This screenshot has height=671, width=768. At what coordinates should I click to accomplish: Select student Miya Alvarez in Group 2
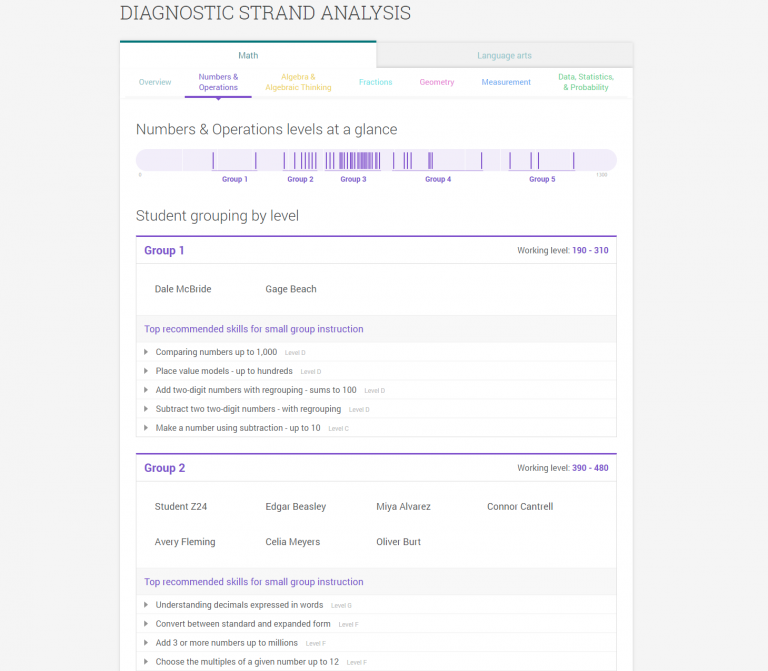[x=404, y=507]
